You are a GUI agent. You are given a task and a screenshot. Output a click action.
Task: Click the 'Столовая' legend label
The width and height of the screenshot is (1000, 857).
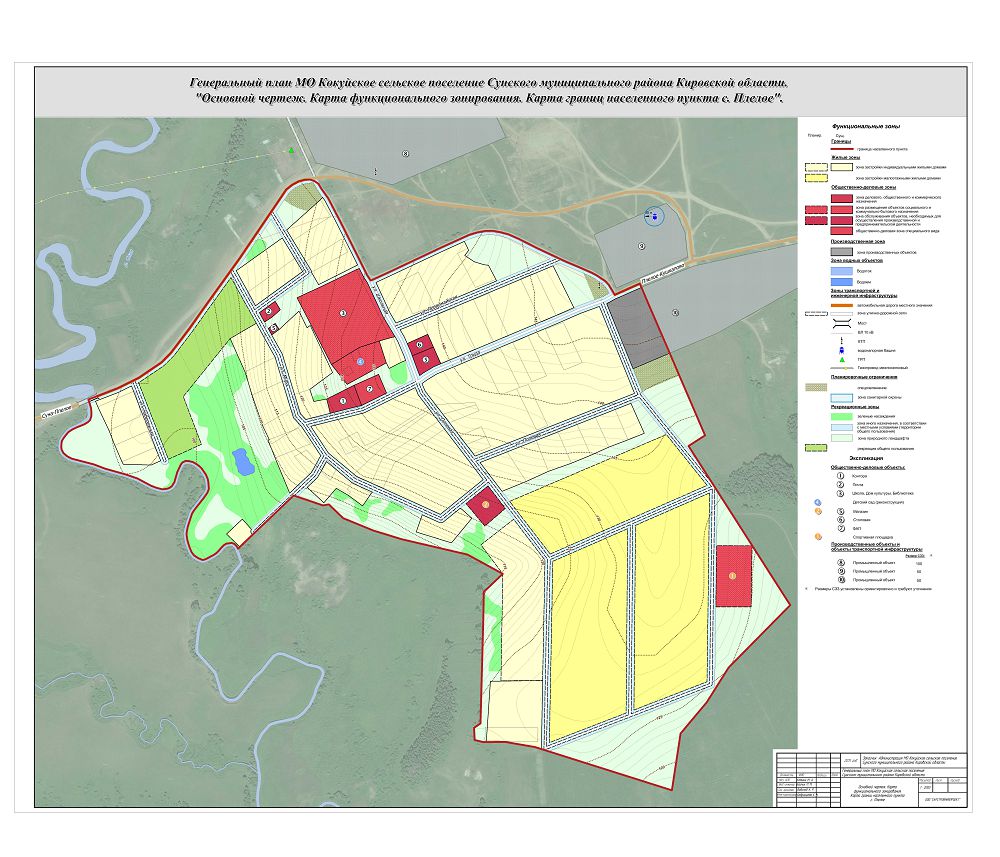862,520
